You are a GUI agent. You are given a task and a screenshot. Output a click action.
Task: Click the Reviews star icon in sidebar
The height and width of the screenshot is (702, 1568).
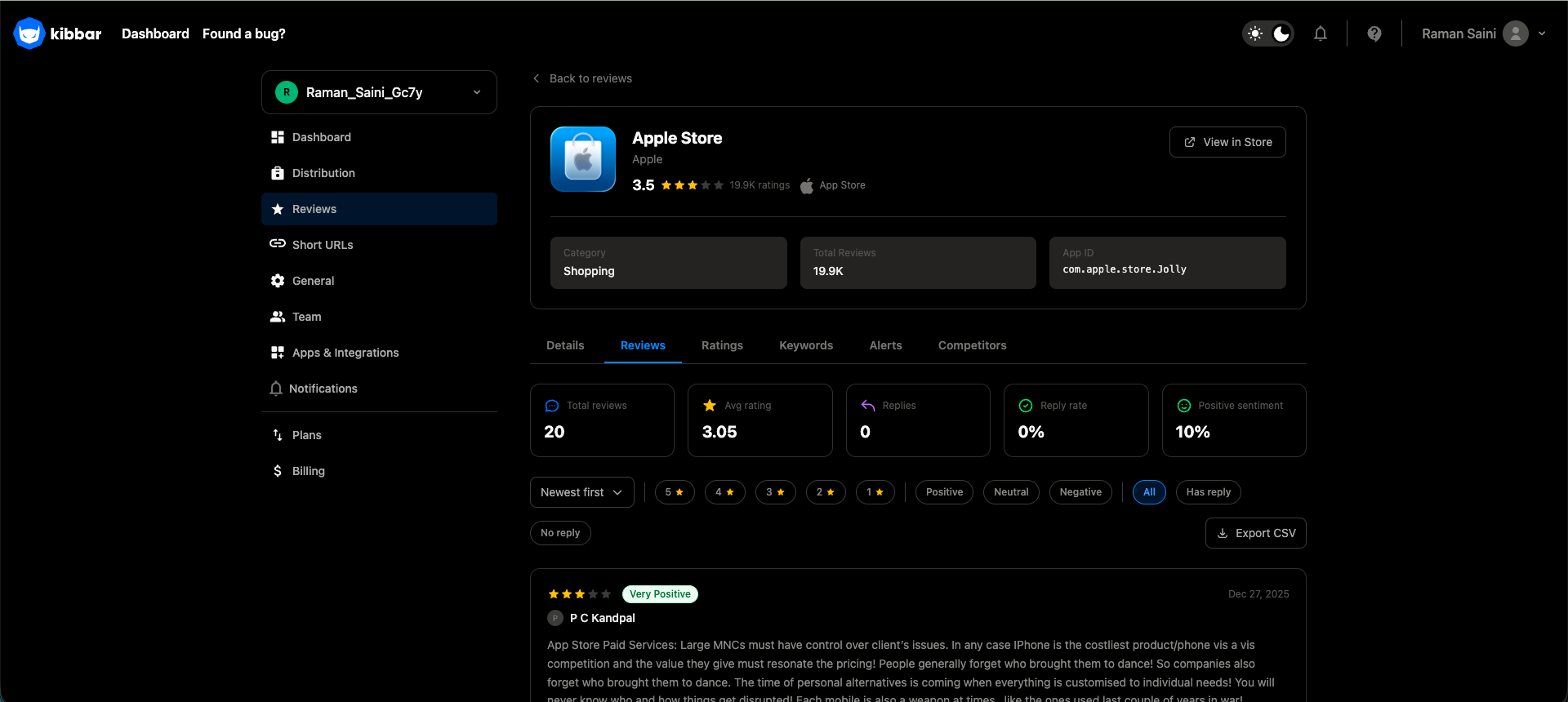point(278,209)
